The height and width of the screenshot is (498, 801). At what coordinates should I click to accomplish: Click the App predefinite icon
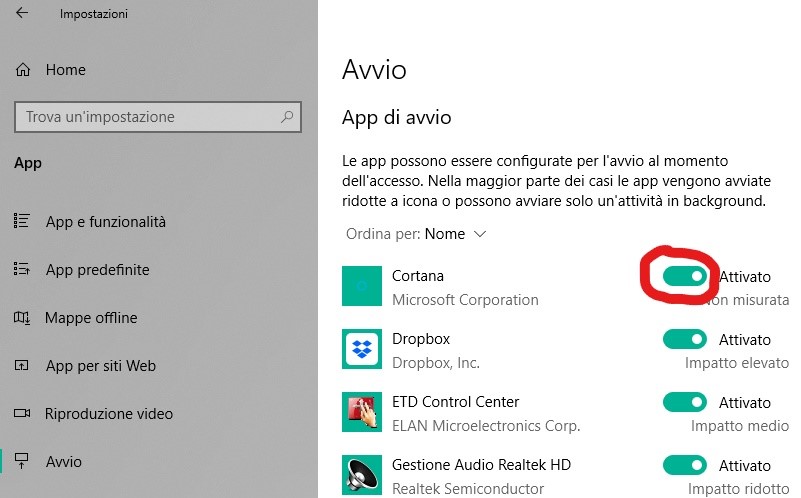pos(21,269)
